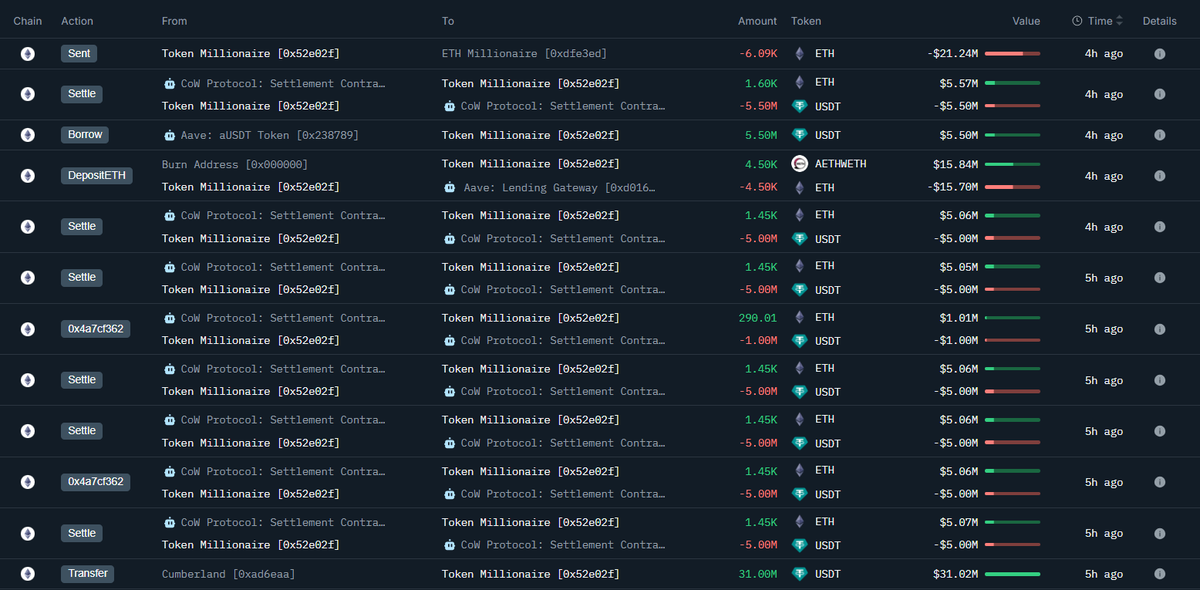Open details icon for the DepositETH row

pos(1160,176)
